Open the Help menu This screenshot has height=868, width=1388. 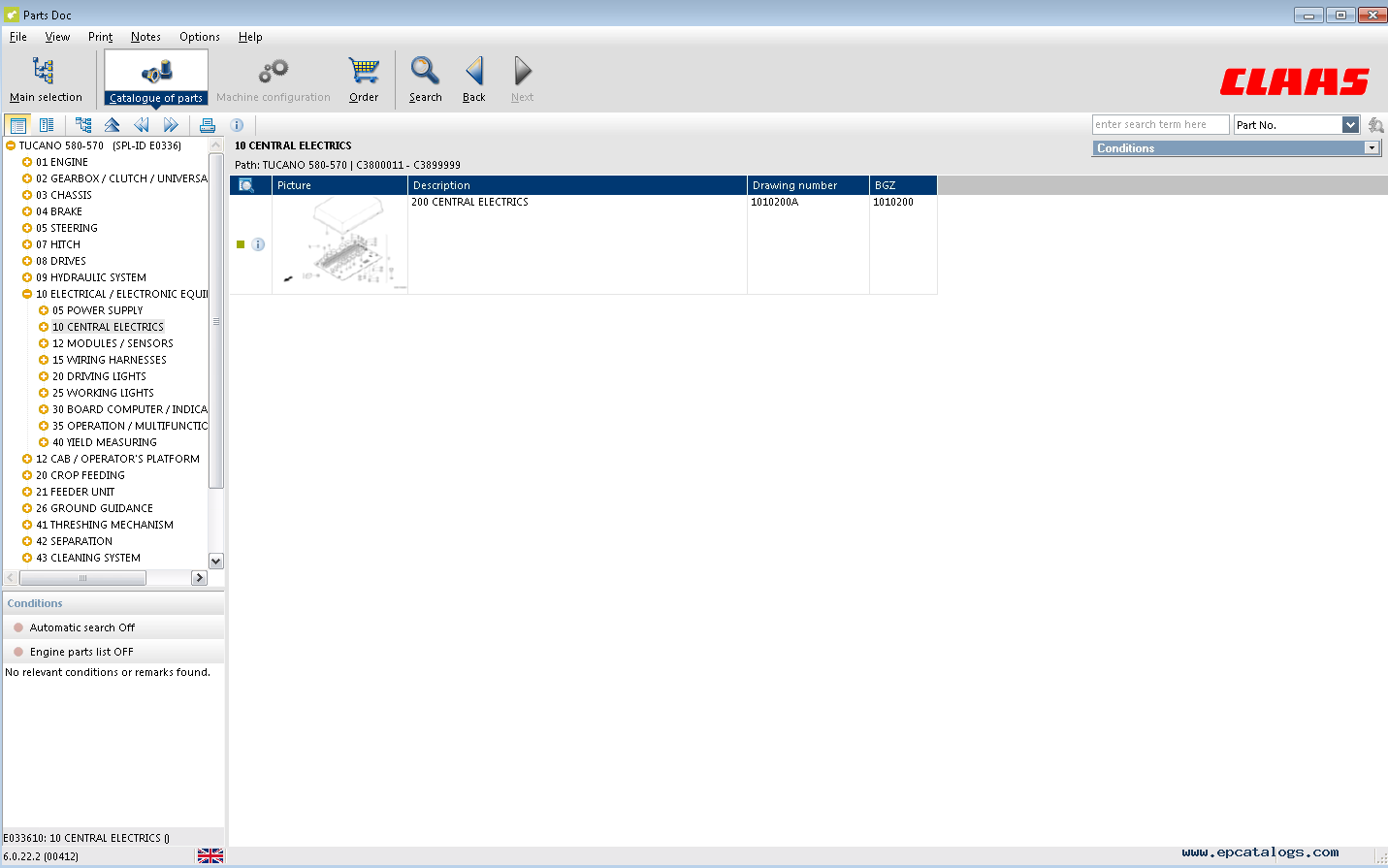250,37
